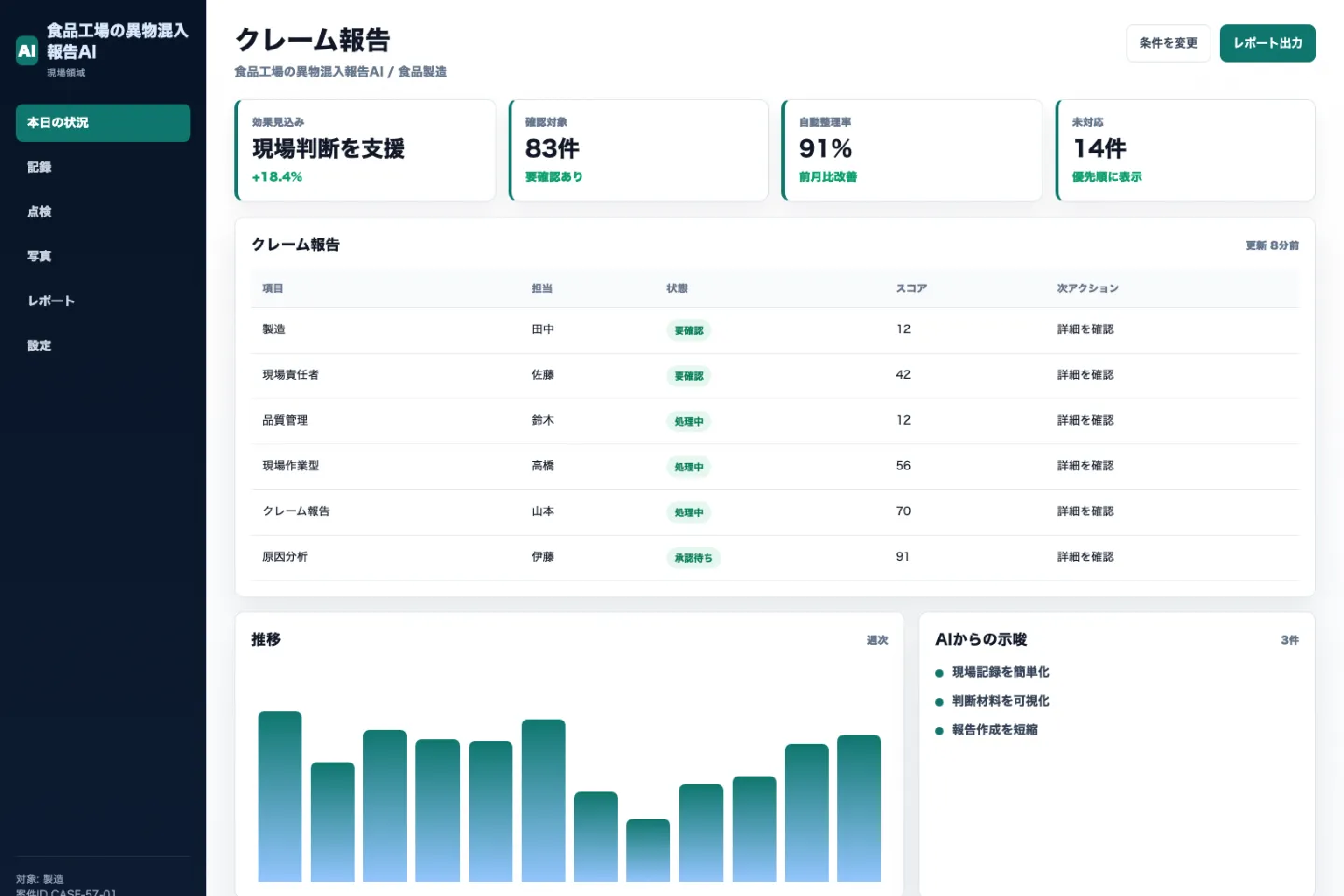
Task: Click the AI logo icon in sidebar
Action: coord(27,50)
